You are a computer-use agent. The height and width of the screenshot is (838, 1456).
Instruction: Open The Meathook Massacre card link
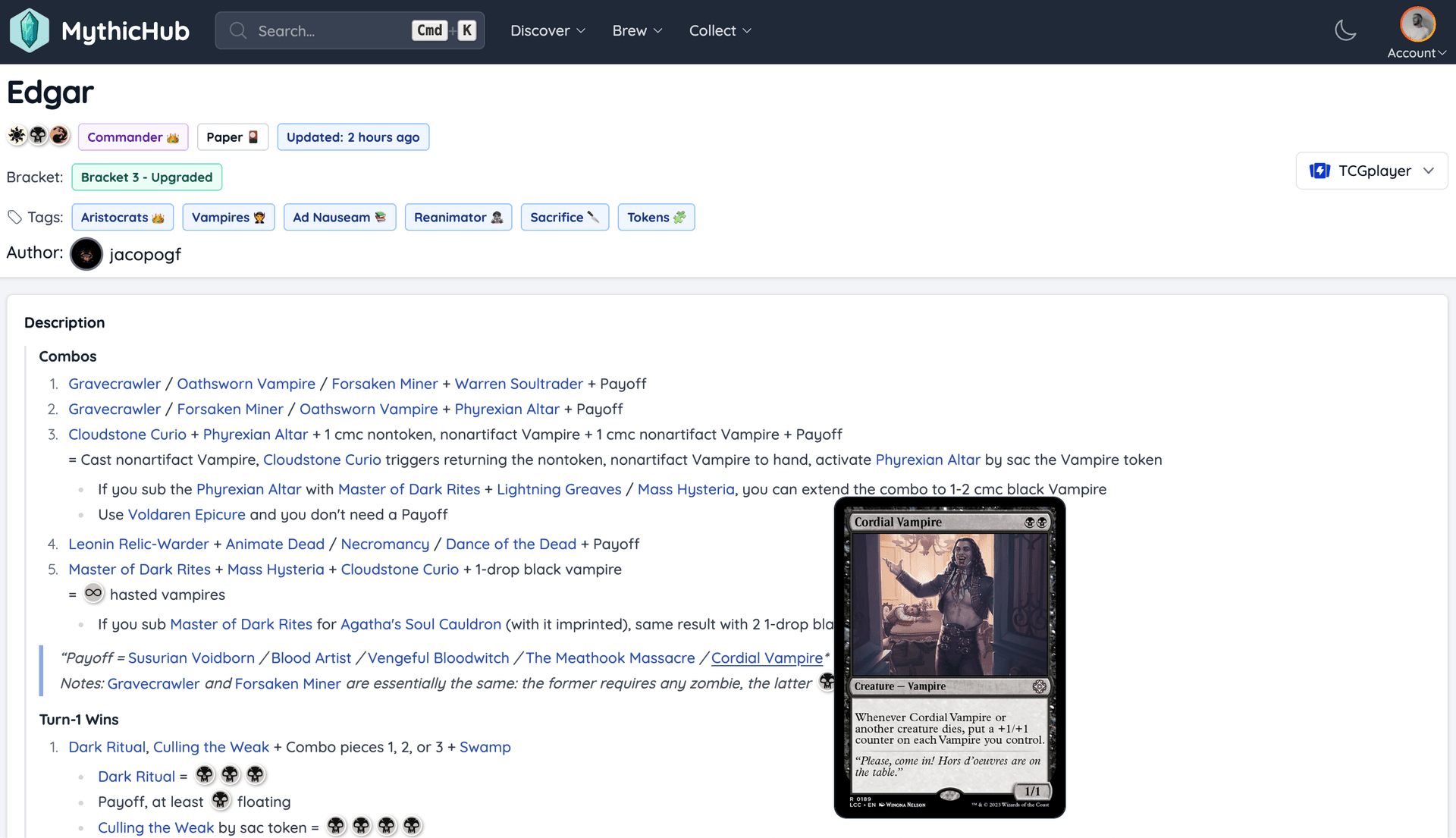tap(610, 658)
